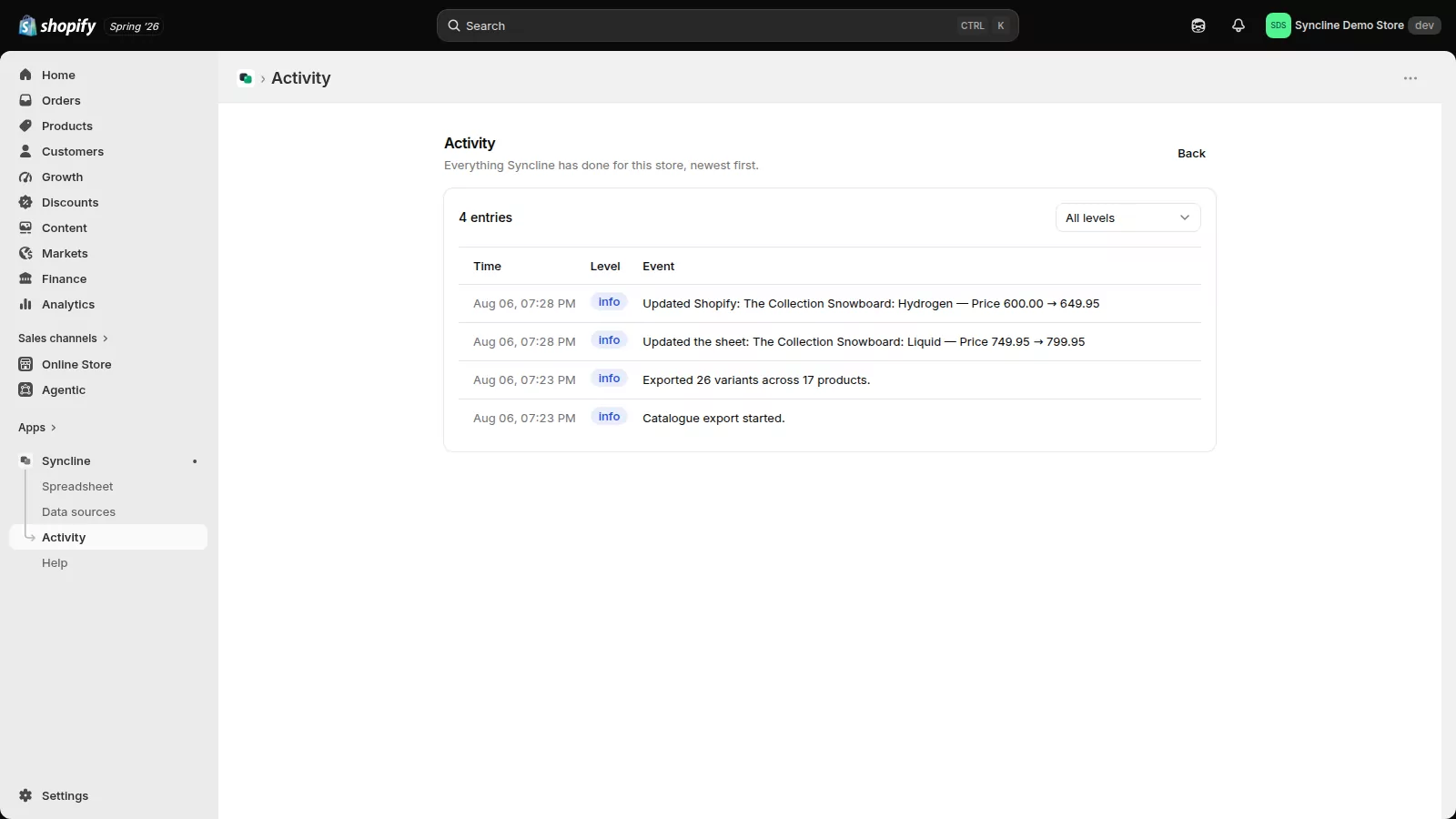1456x819 pixels.
Task: Click the Customers person icon
Action: pos(25,151)
